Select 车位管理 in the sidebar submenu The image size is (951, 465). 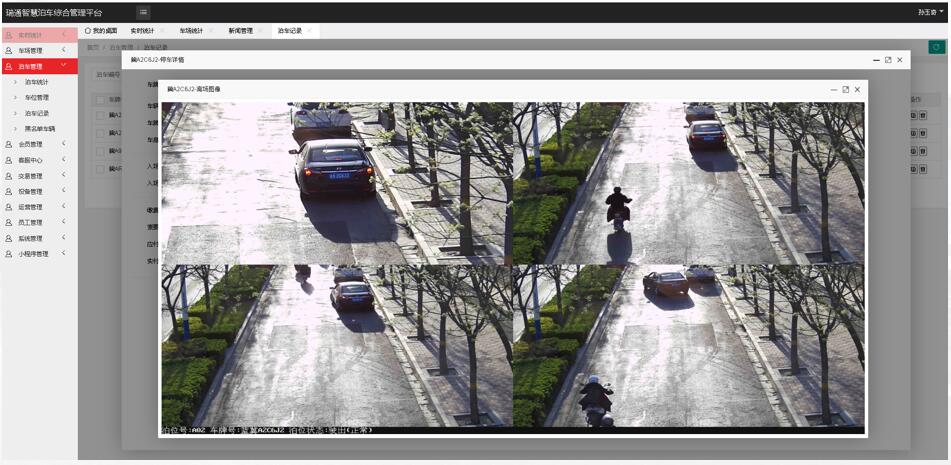point(36,98)
